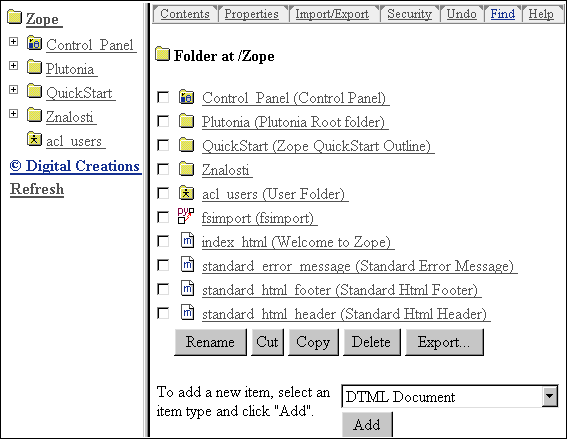Check the box next to Plutonia folder

[163, 121]
